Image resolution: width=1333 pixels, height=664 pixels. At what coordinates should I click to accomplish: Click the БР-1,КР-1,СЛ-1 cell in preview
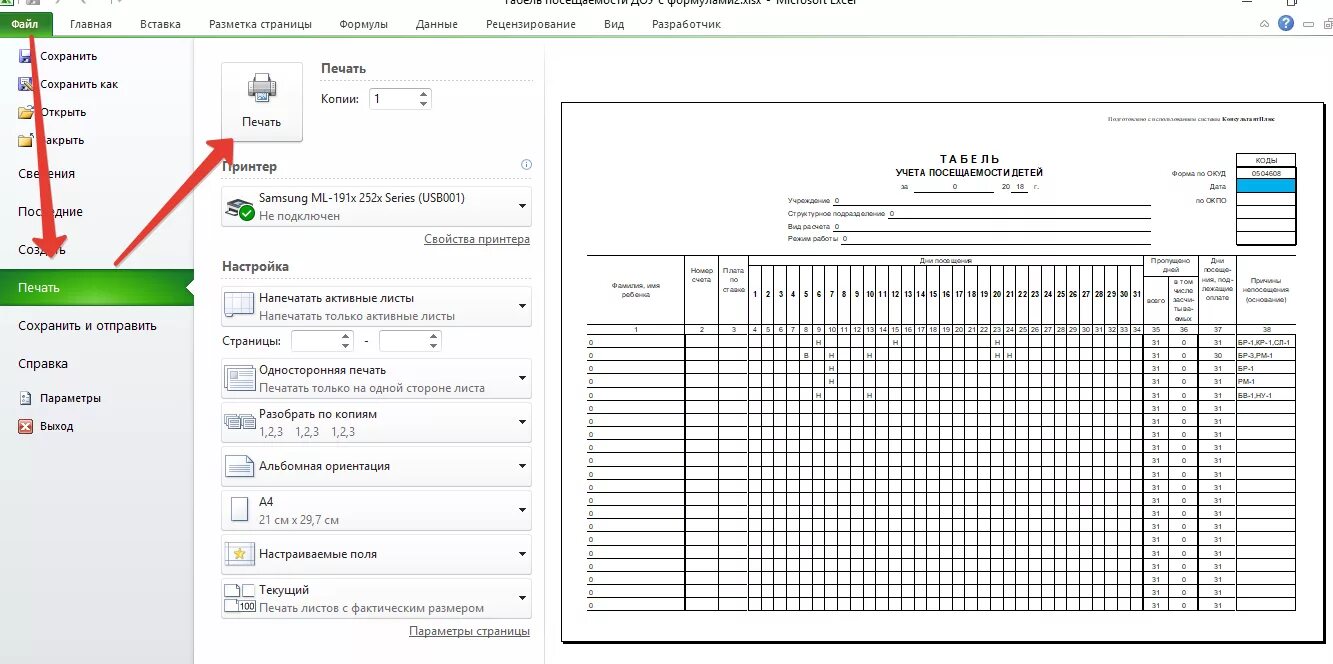pos(1266,342)
